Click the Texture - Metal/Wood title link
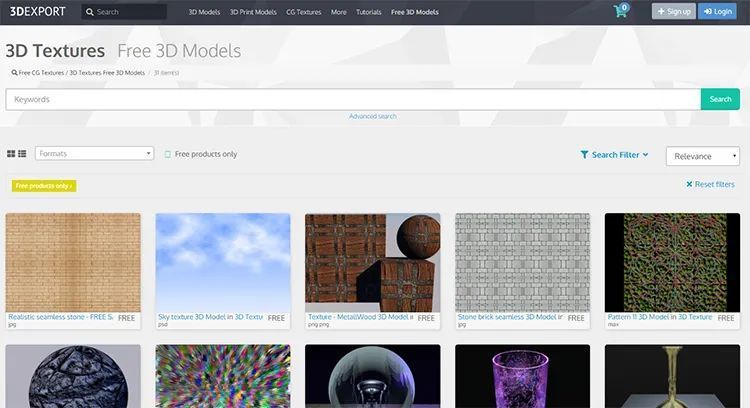The image size is (750, 408). 361,317
